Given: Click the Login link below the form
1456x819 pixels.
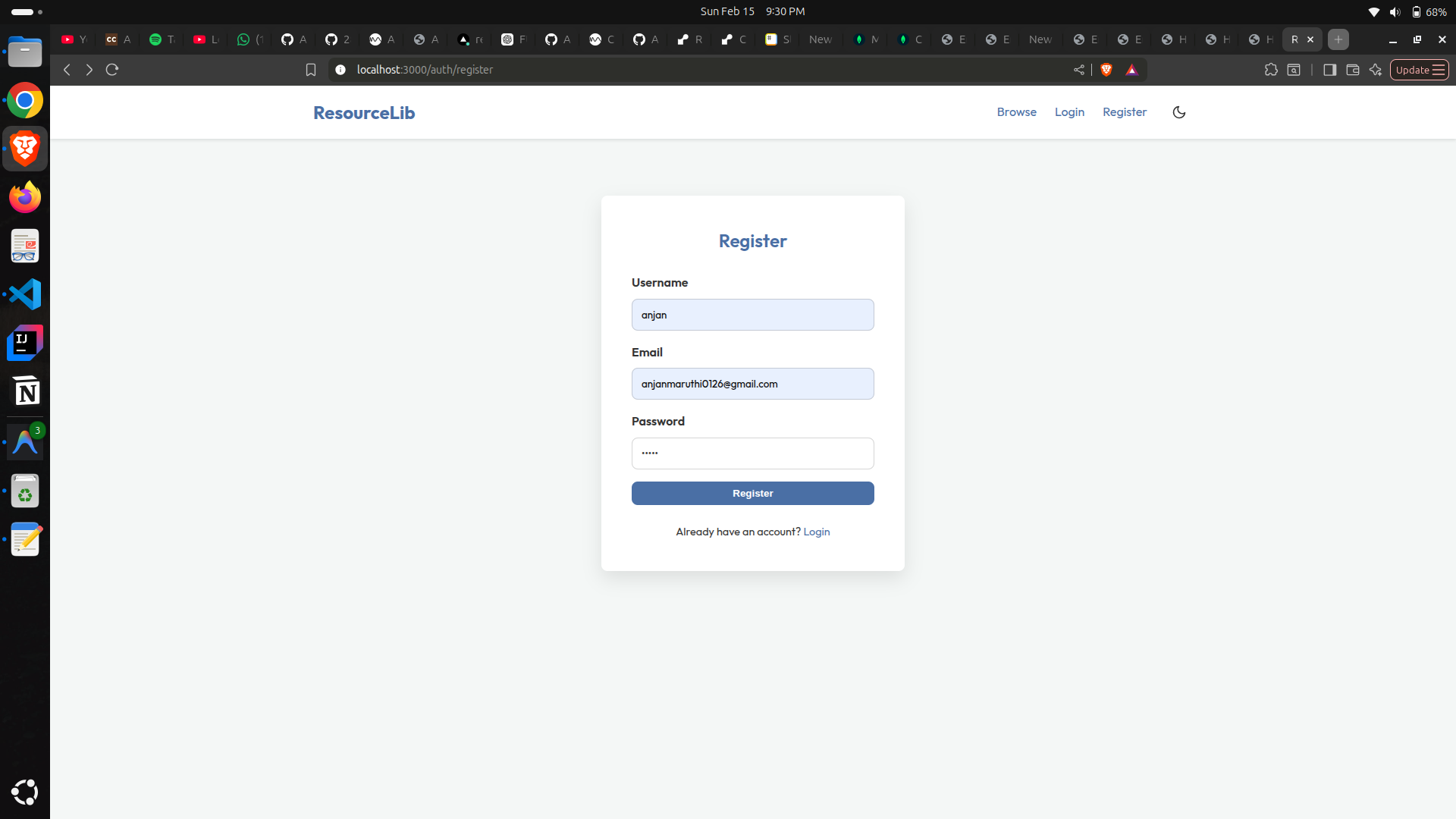Looking at the screenshot, I should click(x=816, y=532).
